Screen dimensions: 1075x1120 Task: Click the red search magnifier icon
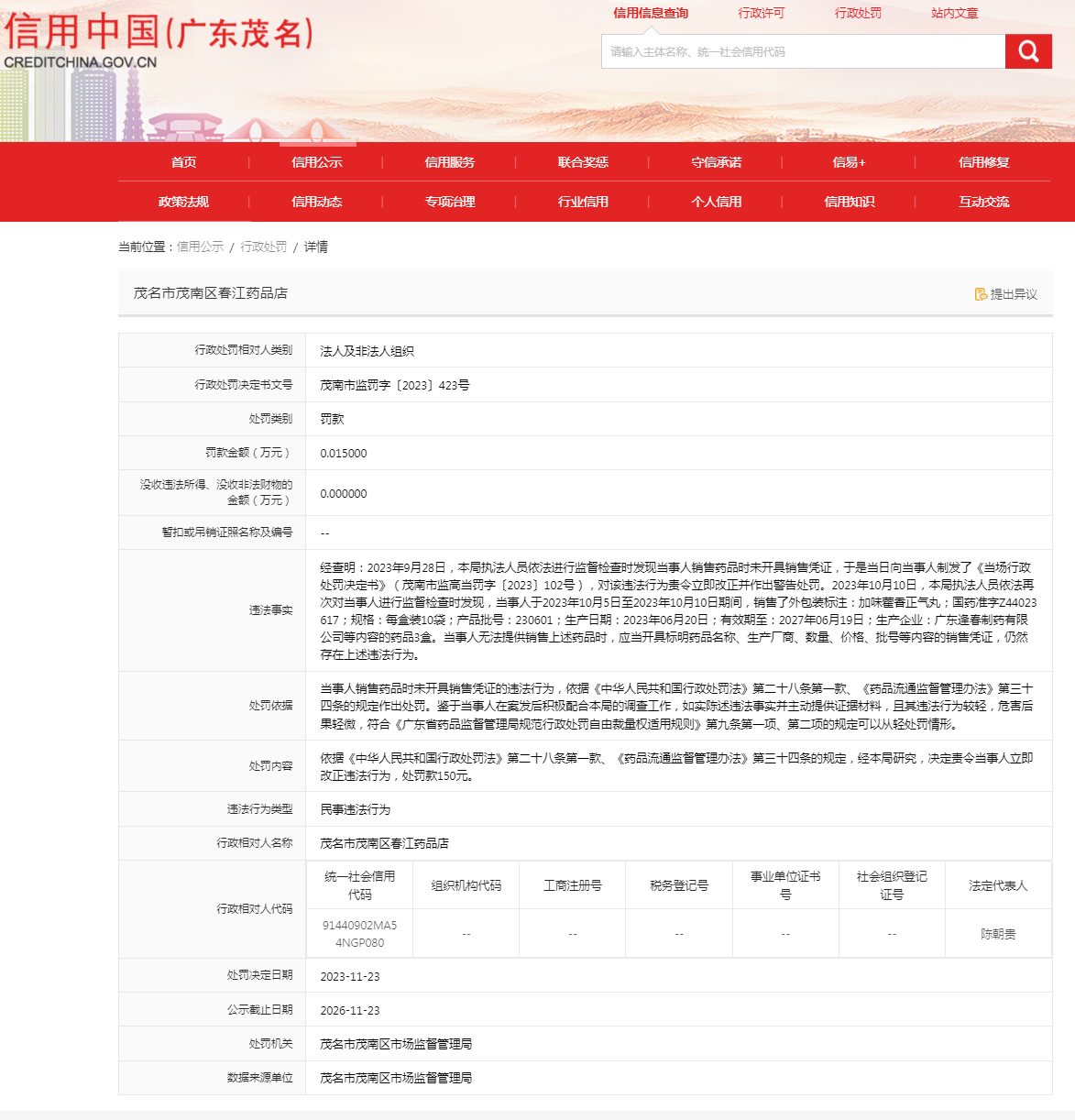[x=1027, y=51]
